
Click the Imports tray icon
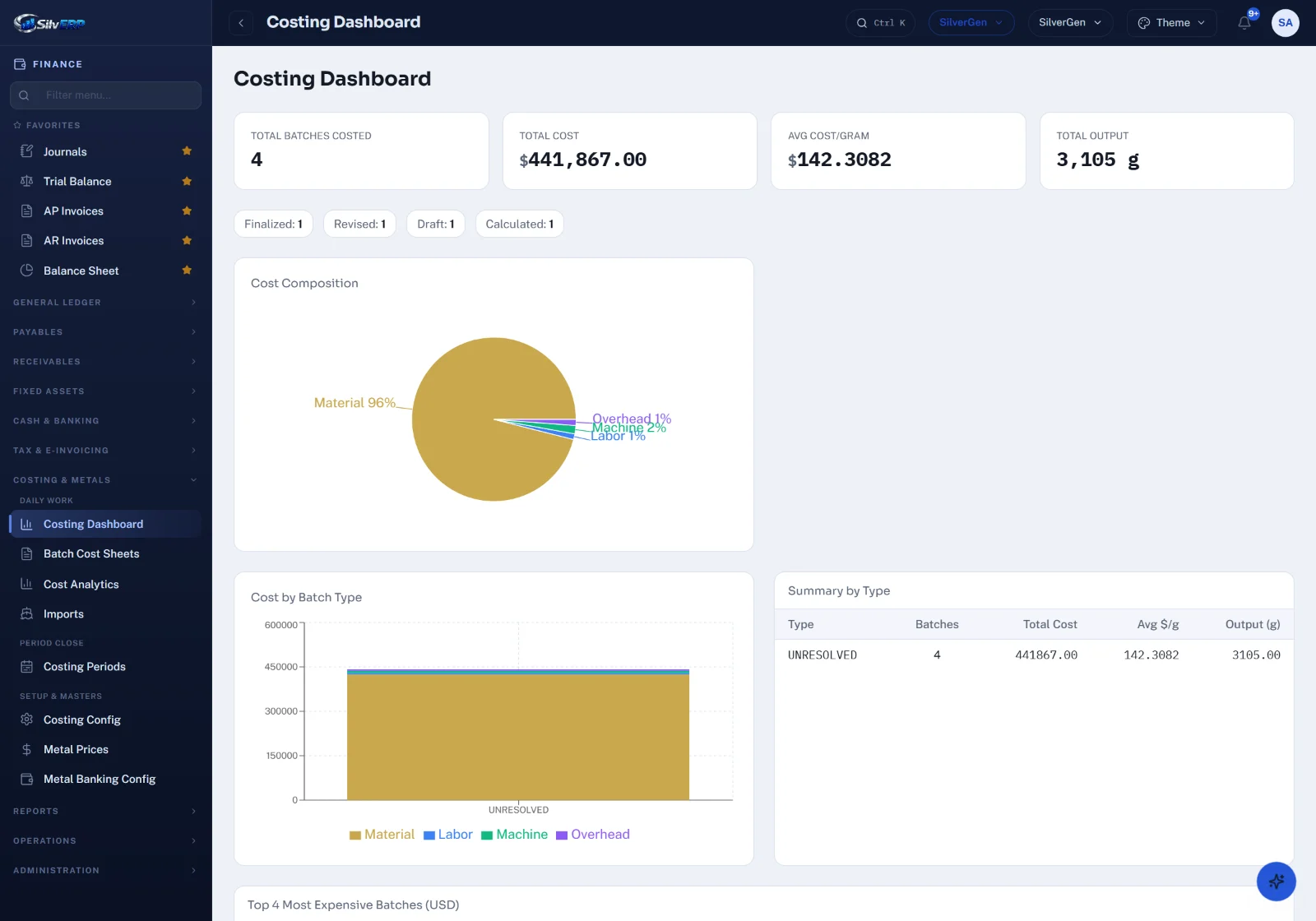pyautogui.click(x=26, y=613)
